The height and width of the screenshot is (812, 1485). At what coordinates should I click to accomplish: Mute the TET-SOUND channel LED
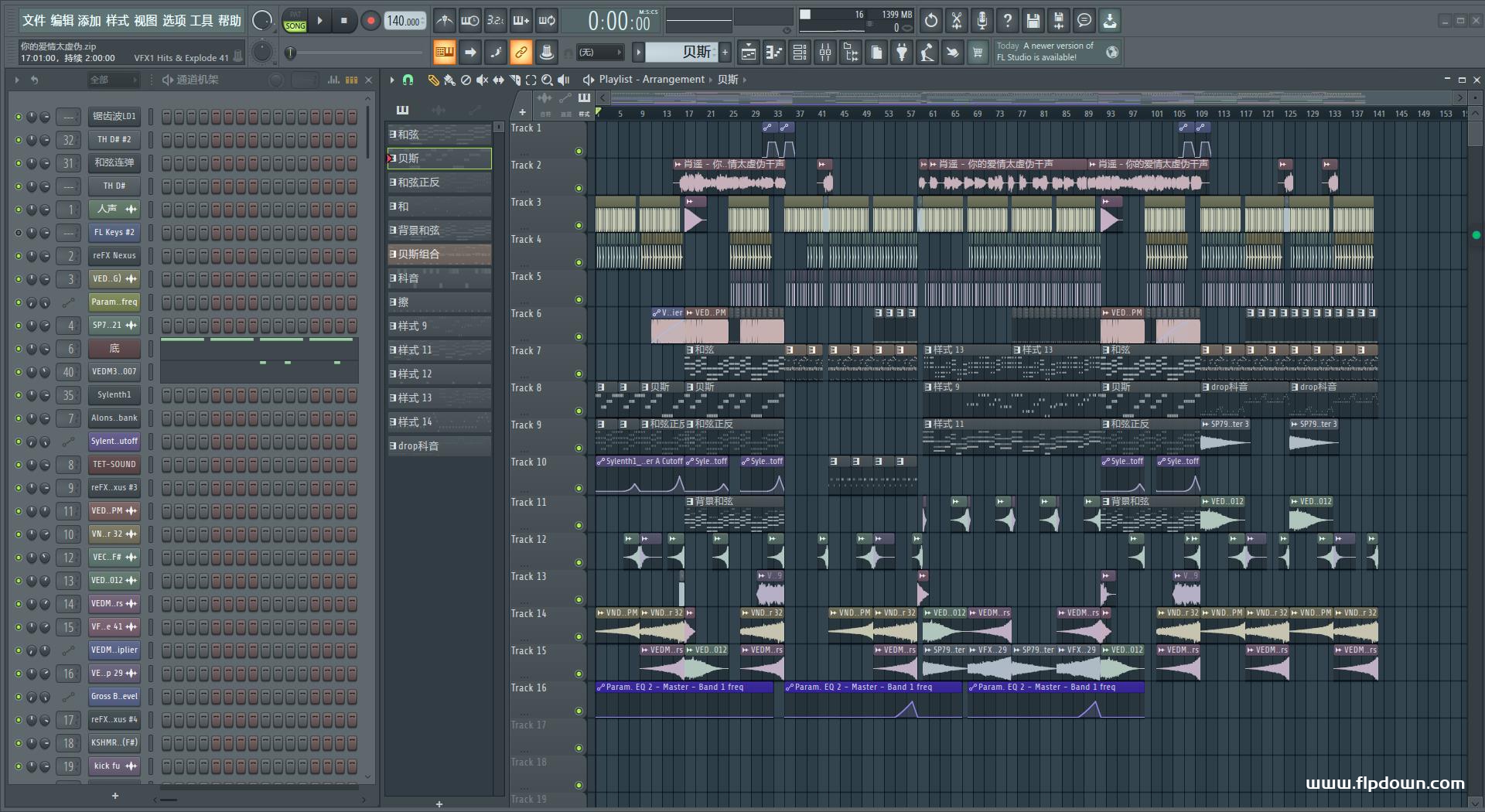click(x=19, y=465)
